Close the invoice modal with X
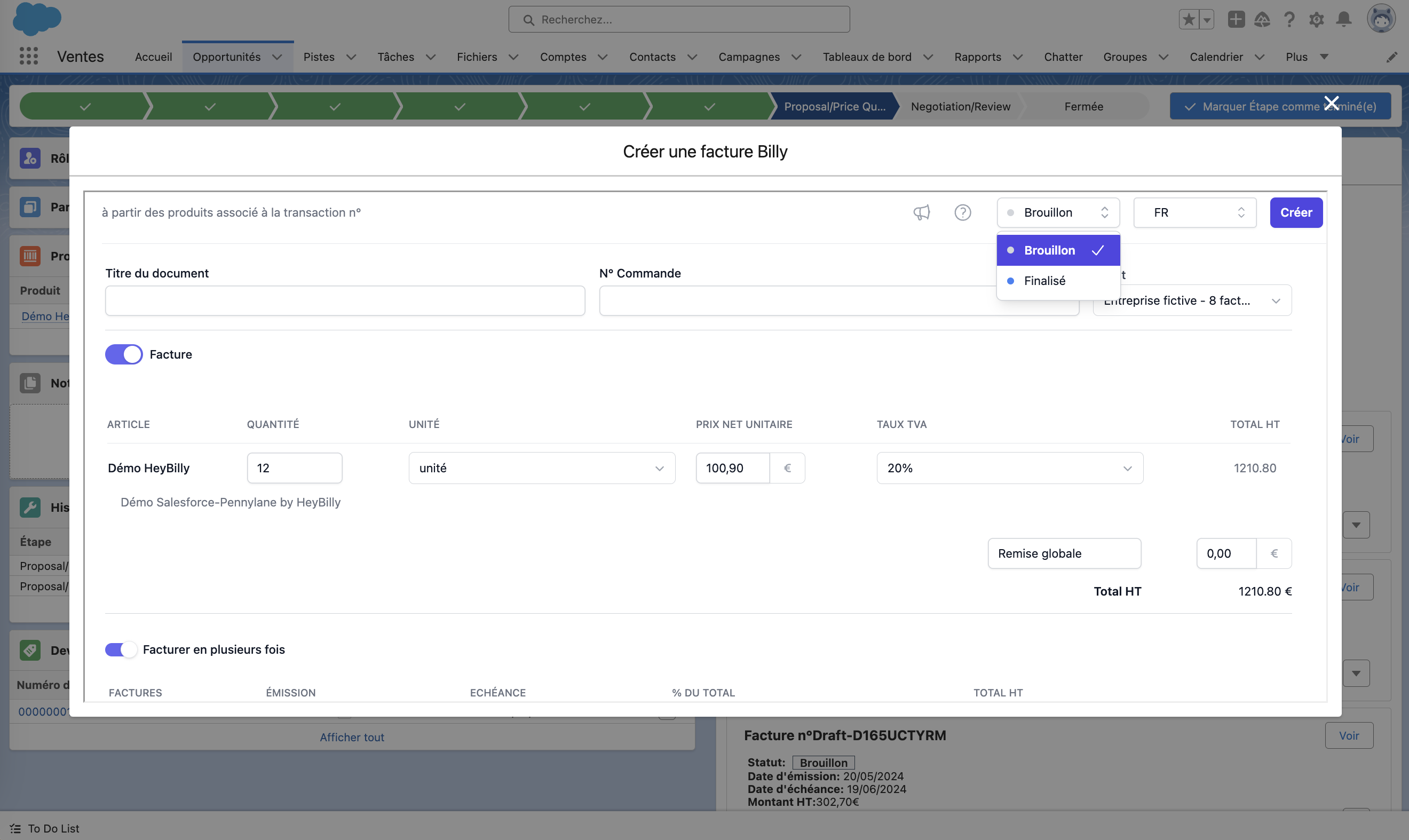The height and width of the screenshot is (840, 1409). point(1332,103)
